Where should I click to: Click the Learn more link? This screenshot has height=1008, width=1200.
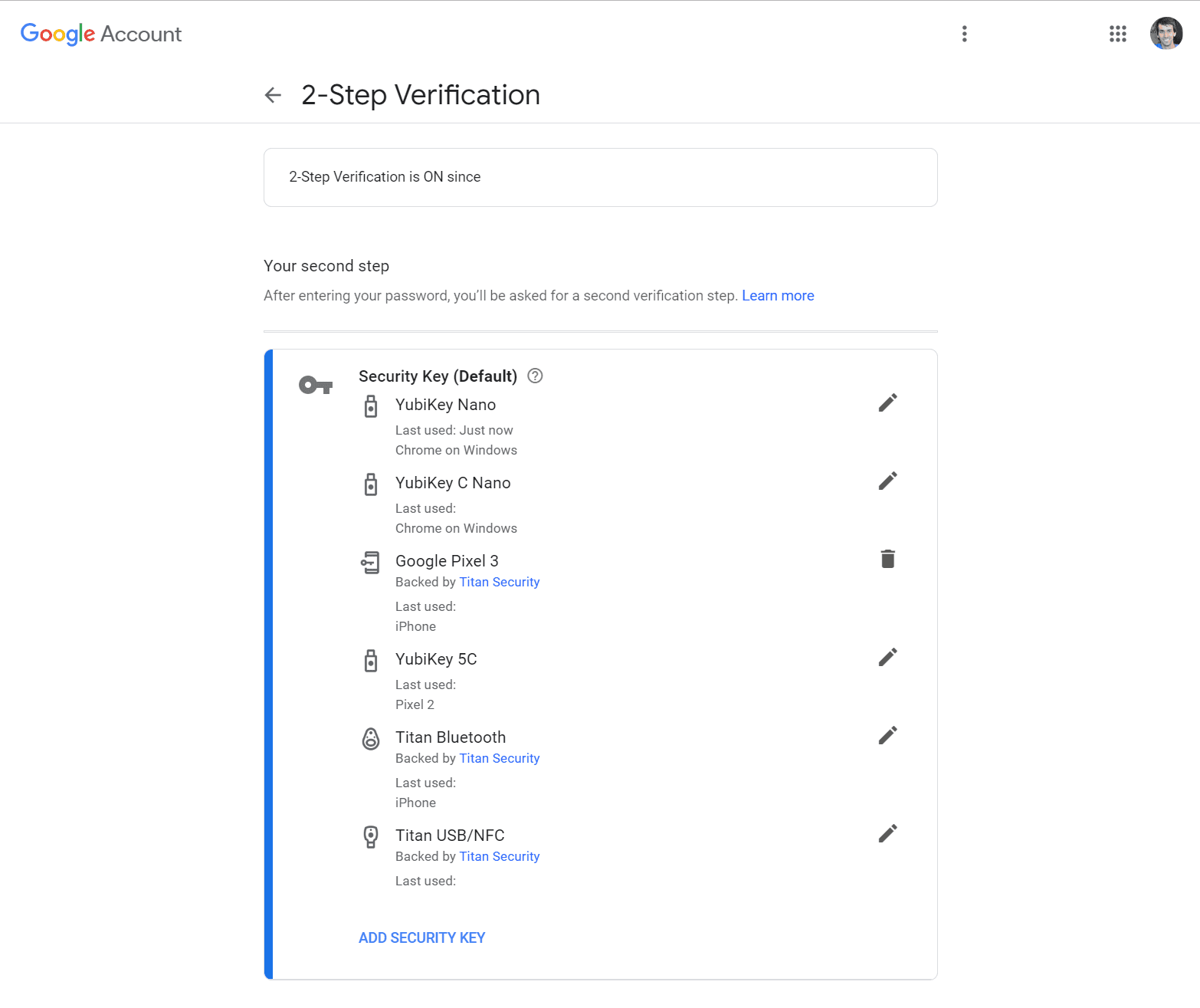(x=777, y=296)
